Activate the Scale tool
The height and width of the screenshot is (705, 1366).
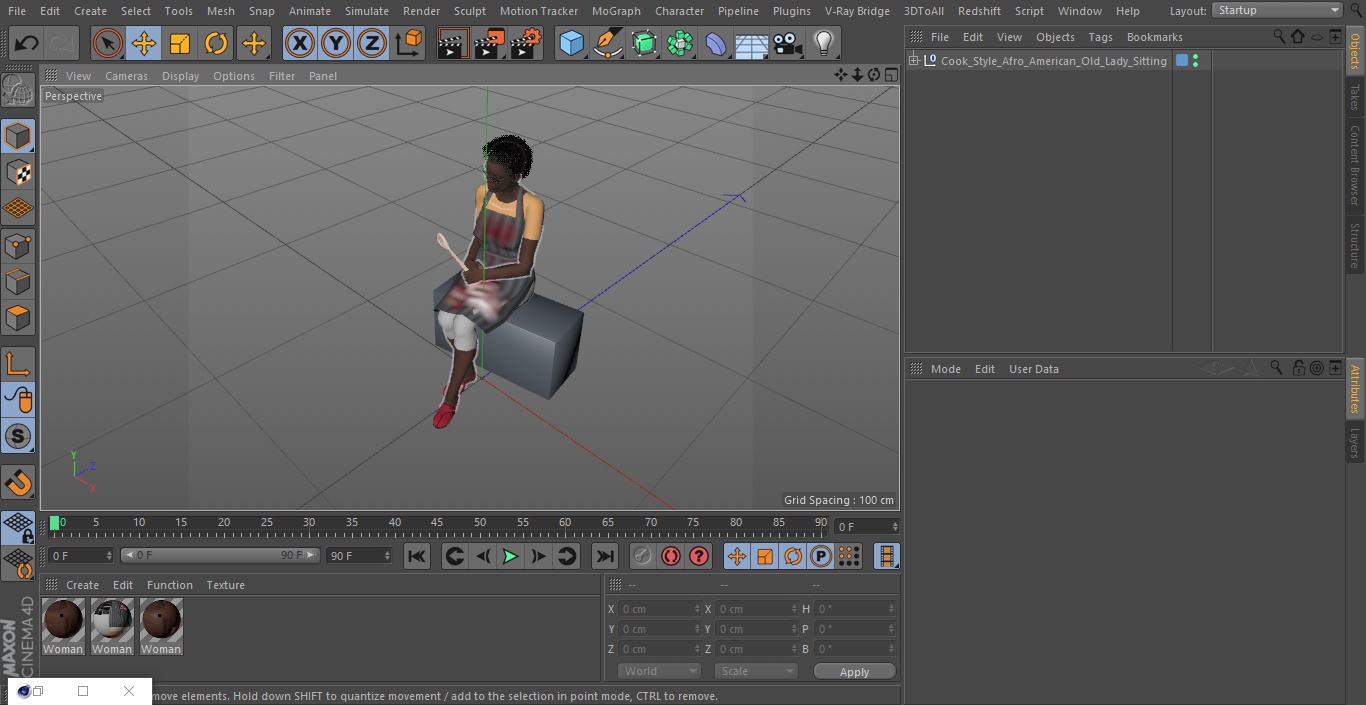pyautogui.click(x=179, y=43)
